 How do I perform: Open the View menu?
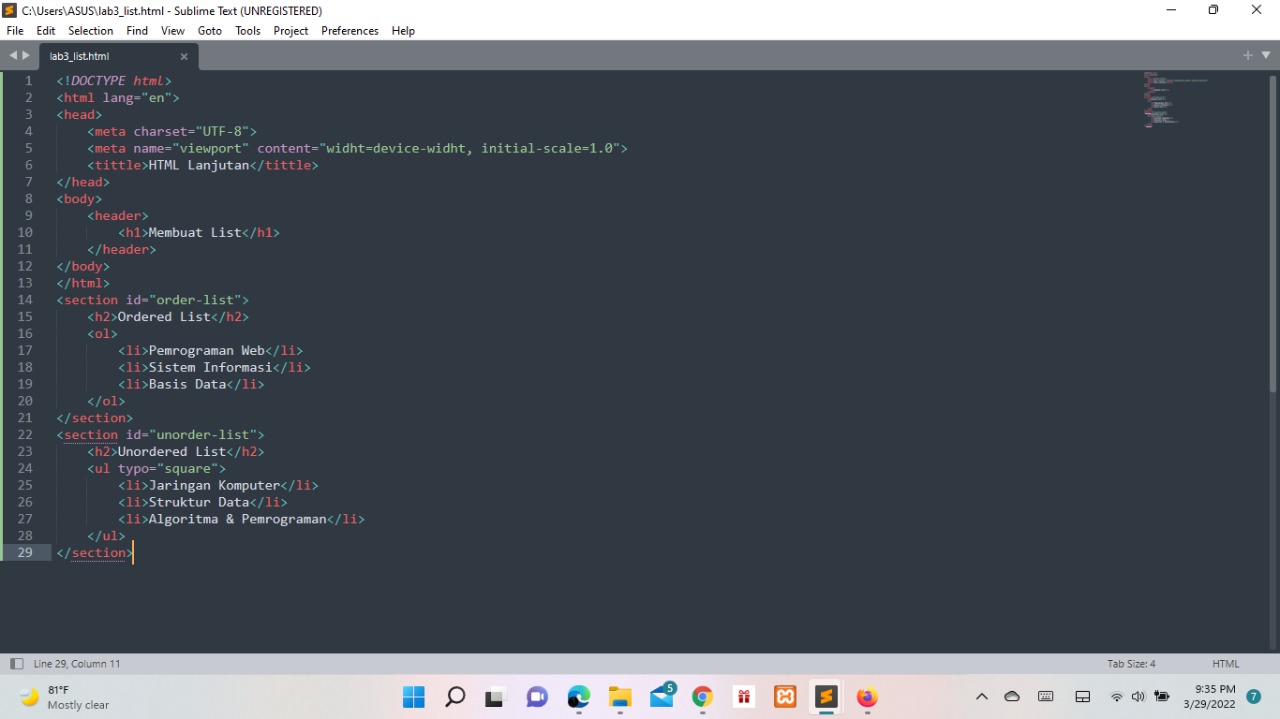tap(173, 31)
